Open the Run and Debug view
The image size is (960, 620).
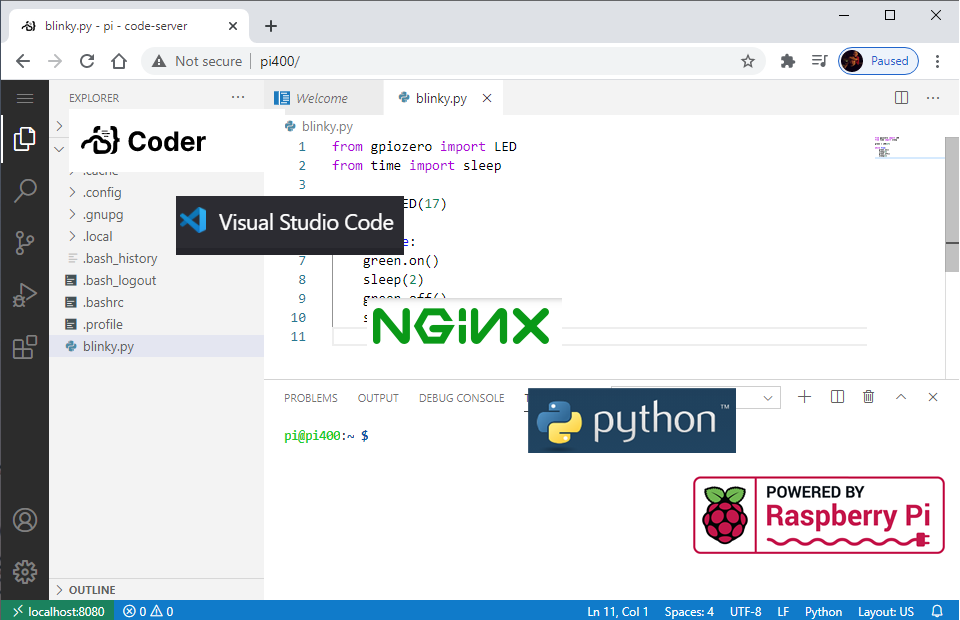pyautogui.click(x=25, y=294)
